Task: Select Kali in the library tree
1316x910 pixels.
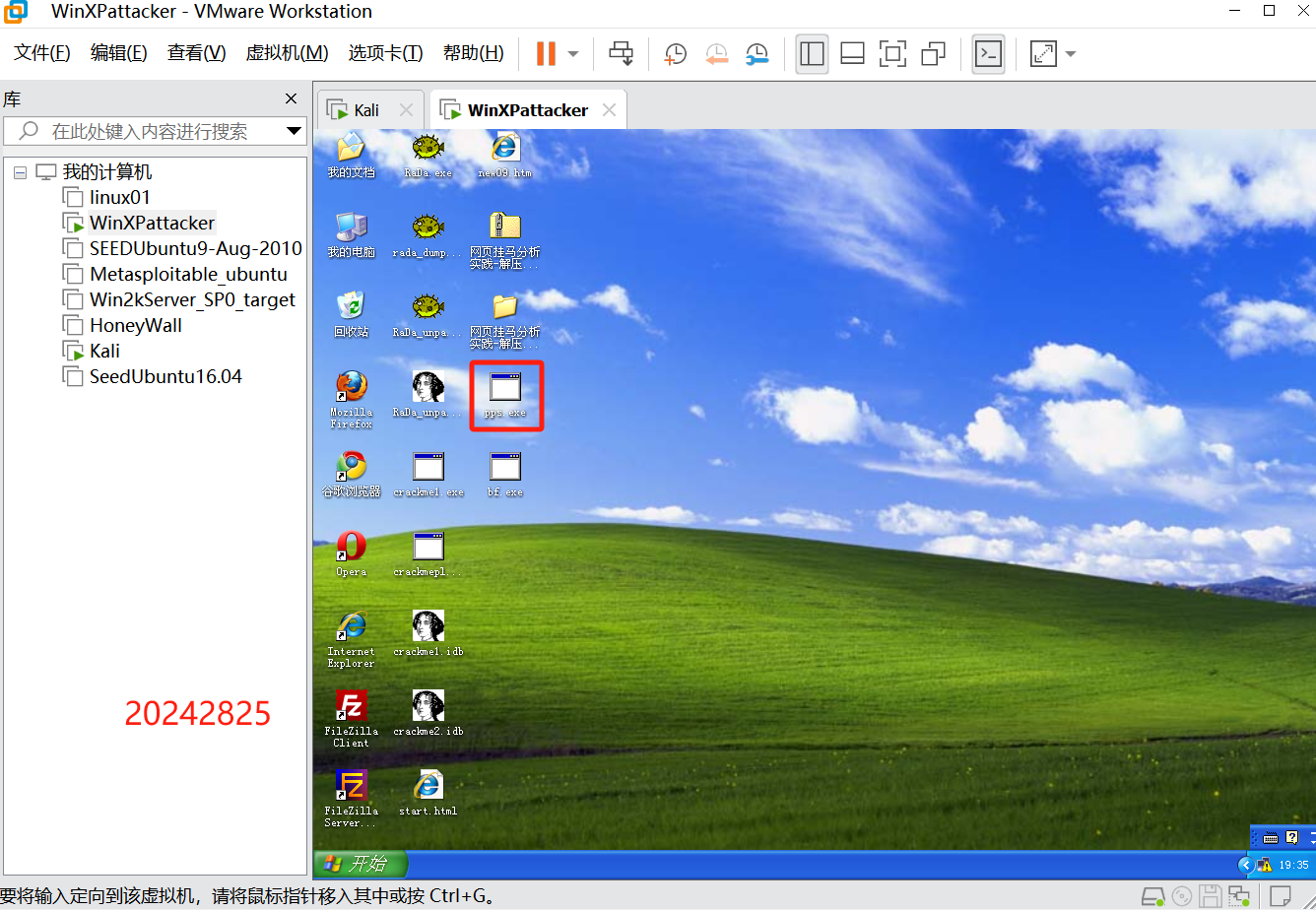Action: tap(104, 351)
